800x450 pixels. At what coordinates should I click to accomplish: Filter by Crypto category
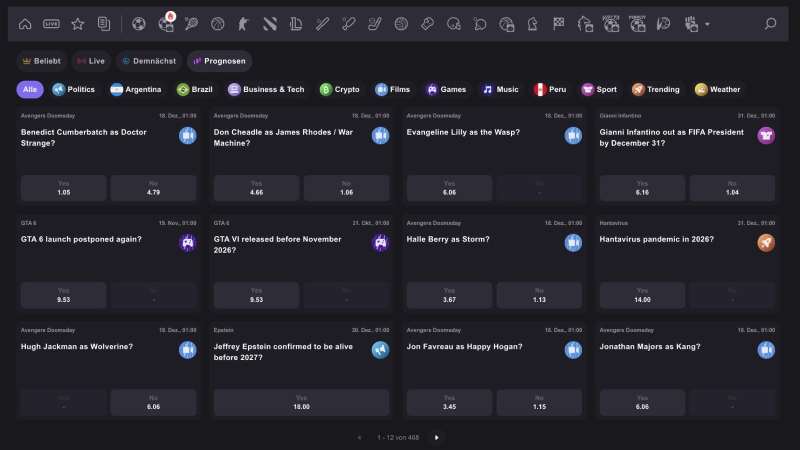(x=340, y=89)
